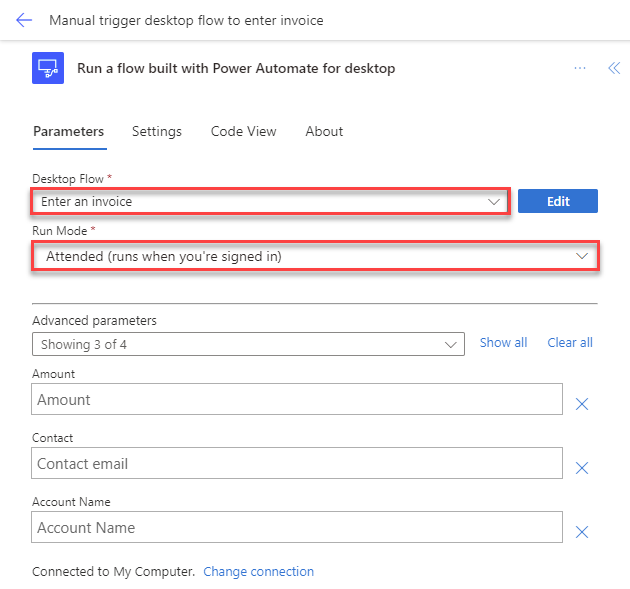Click the flow title 'Manual trigger desktop flow to enter invoice'
The width and height of the screenshot is (630, 589).
click(x=186, y=20)
